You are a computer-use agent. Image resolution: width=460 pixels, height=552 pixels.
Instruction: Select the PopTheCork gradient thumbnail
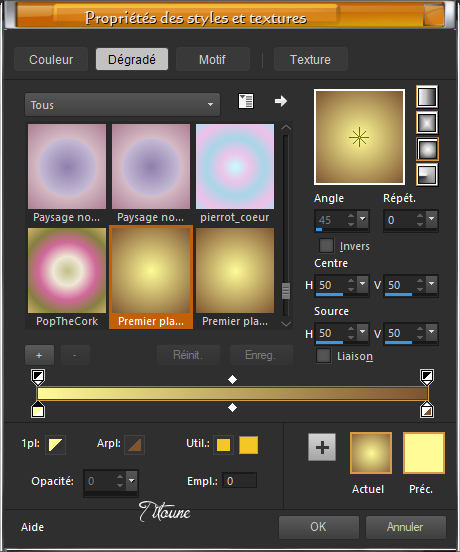(67, 270)
